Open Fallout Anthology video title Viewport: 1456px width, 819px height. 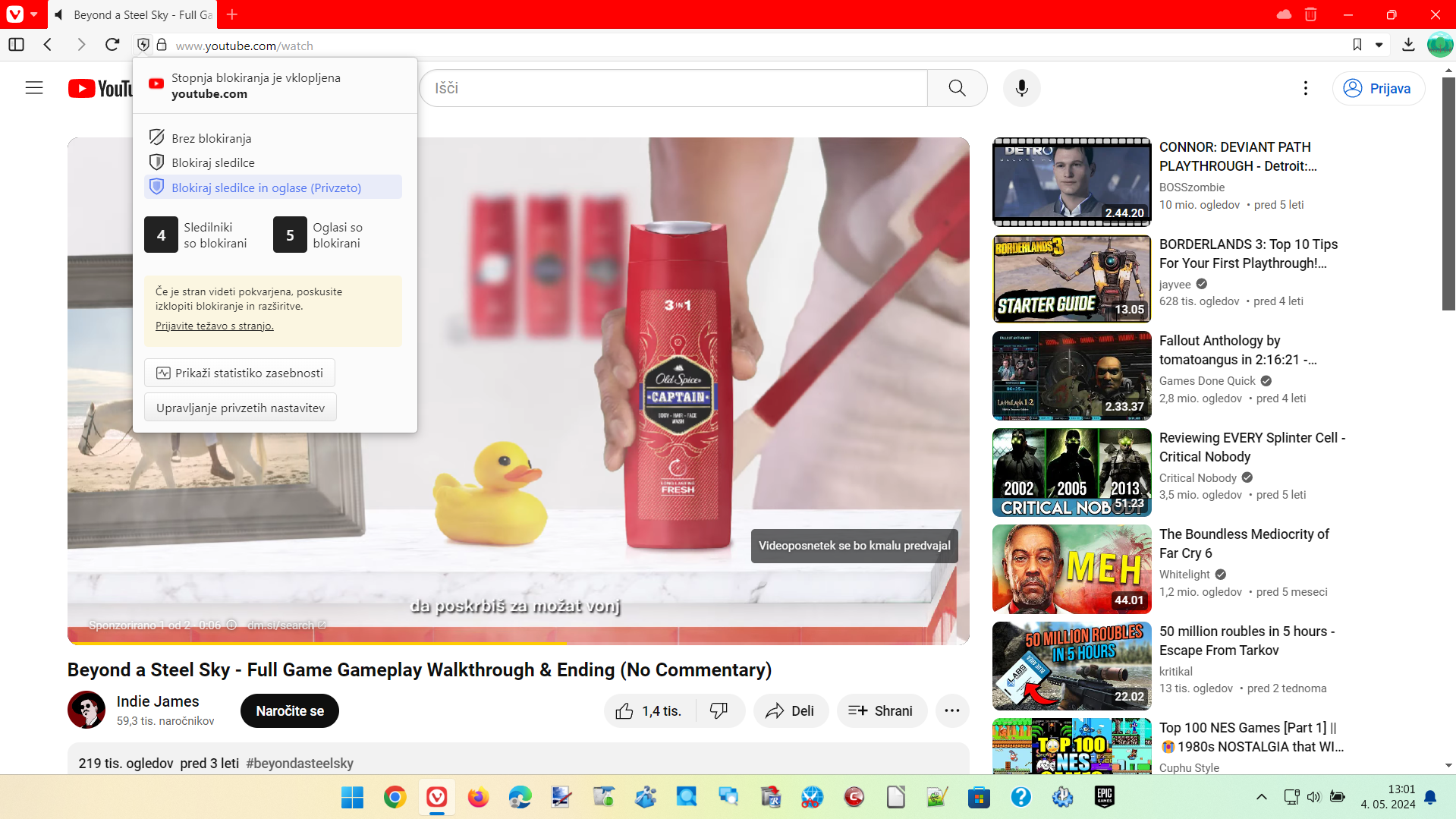pos(1237,350)
